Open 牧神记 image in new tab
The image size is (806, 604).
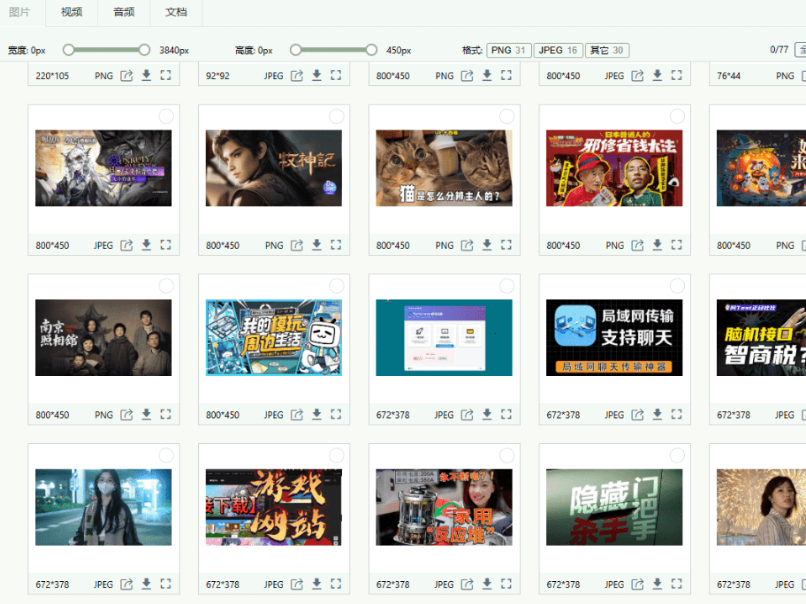pos(297,245)
